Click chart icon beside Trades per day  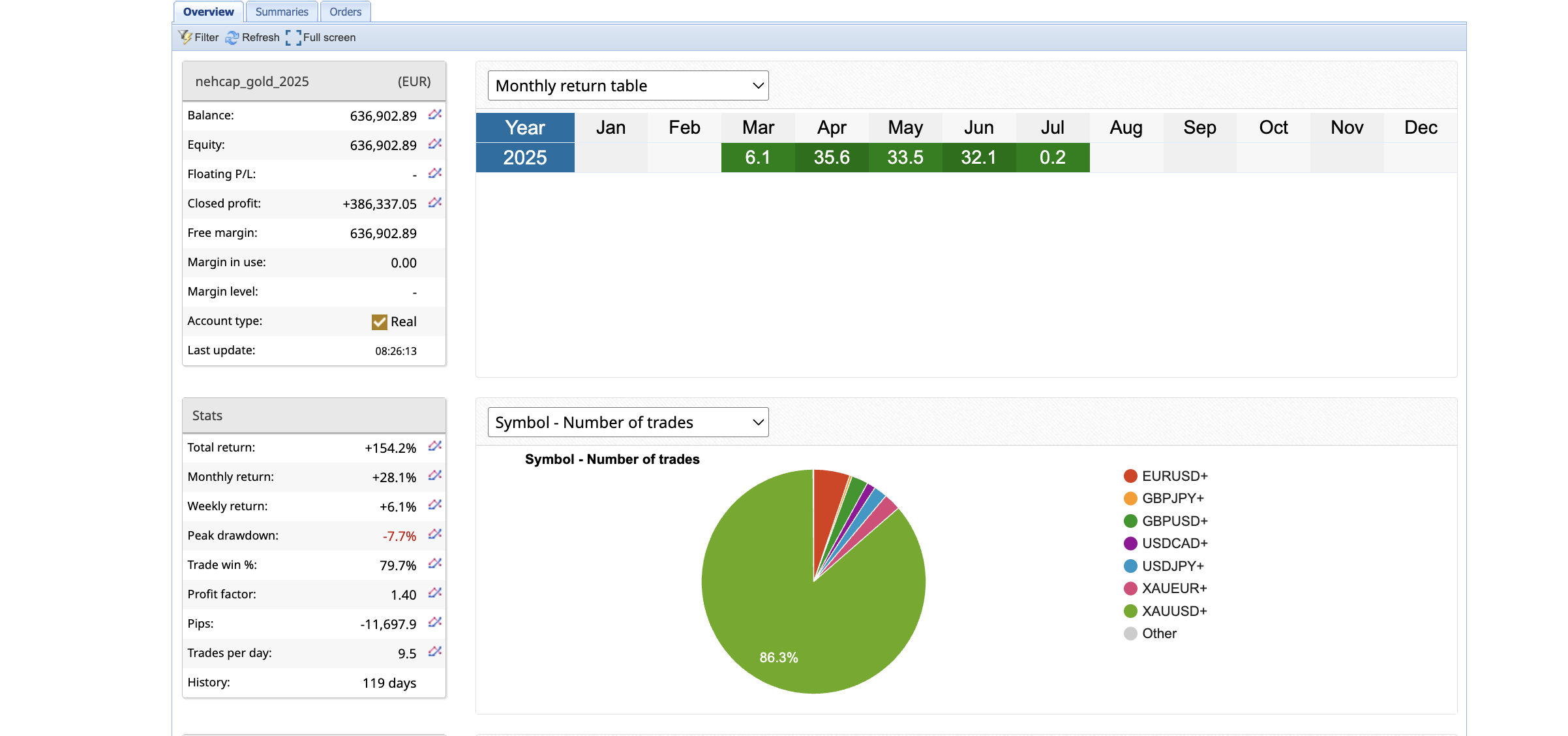click(435, 652)
